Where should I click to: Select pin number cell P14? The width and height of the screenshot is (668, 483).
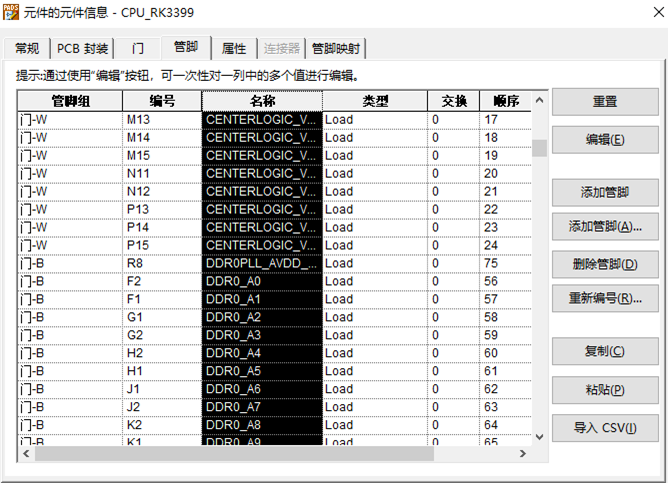pyautogui.click(x=162, y=227)
